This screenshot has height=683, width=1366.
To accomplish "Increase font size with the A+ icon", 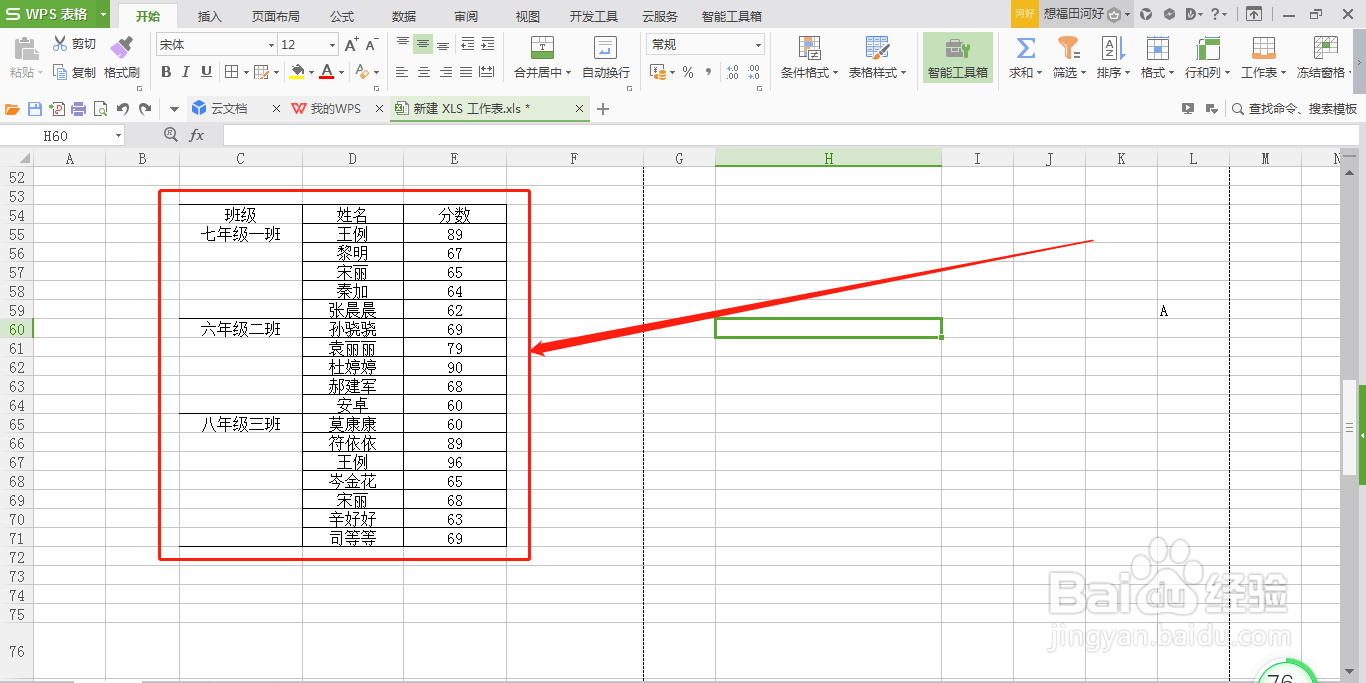I will click(x=351, y=45).
